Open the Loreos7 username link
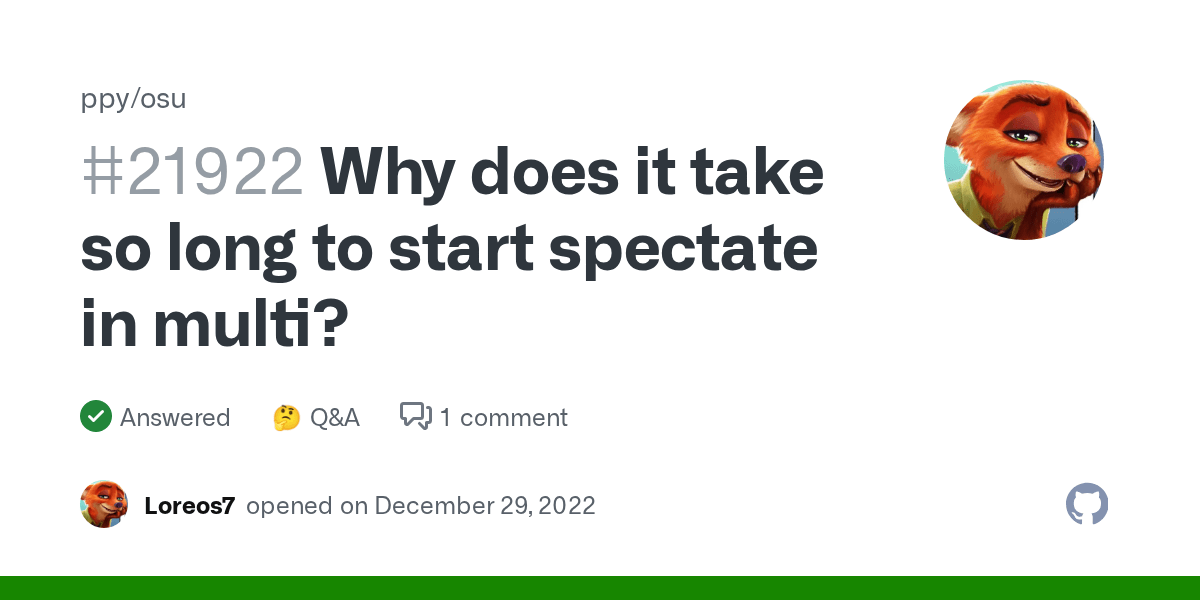The width and height of the screenshot is (1200, 600). pyautogui.click(x=189, y=506)
